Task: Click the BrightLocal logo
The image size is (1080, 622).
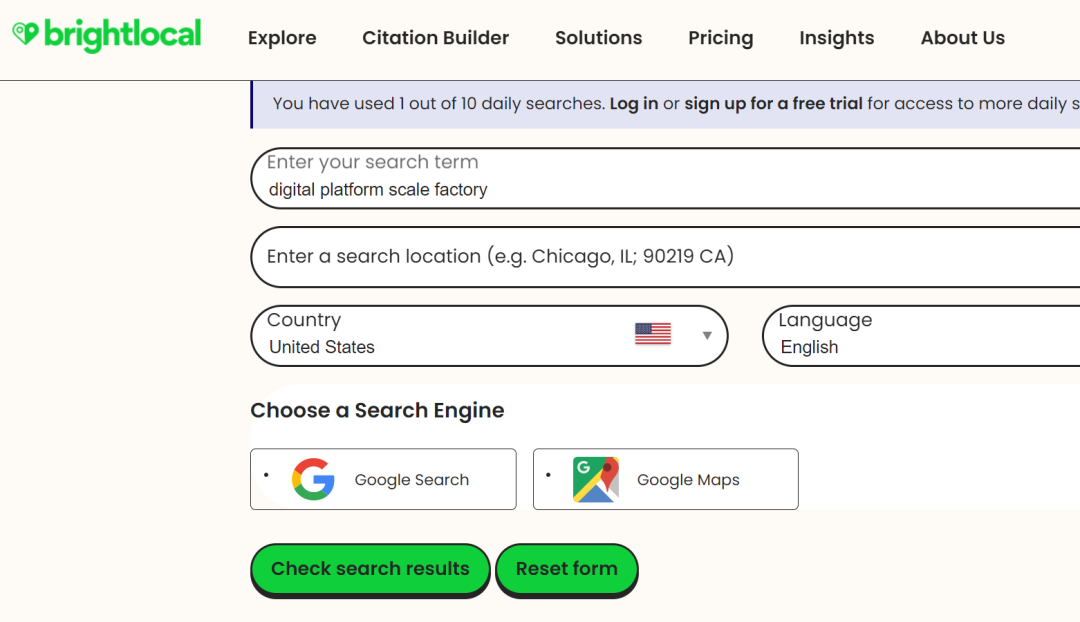Action: click(x=107, y=35)
